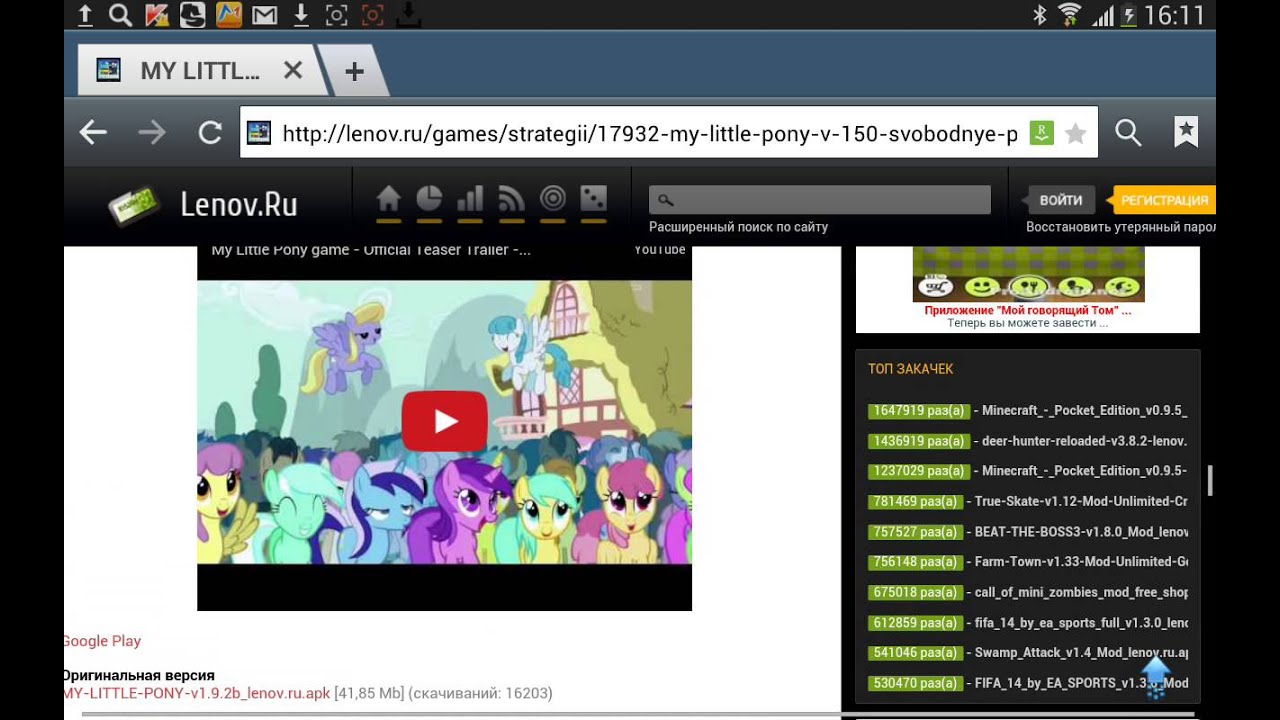Play the My Little Pony YouTube video

click(x=445, y=421)
